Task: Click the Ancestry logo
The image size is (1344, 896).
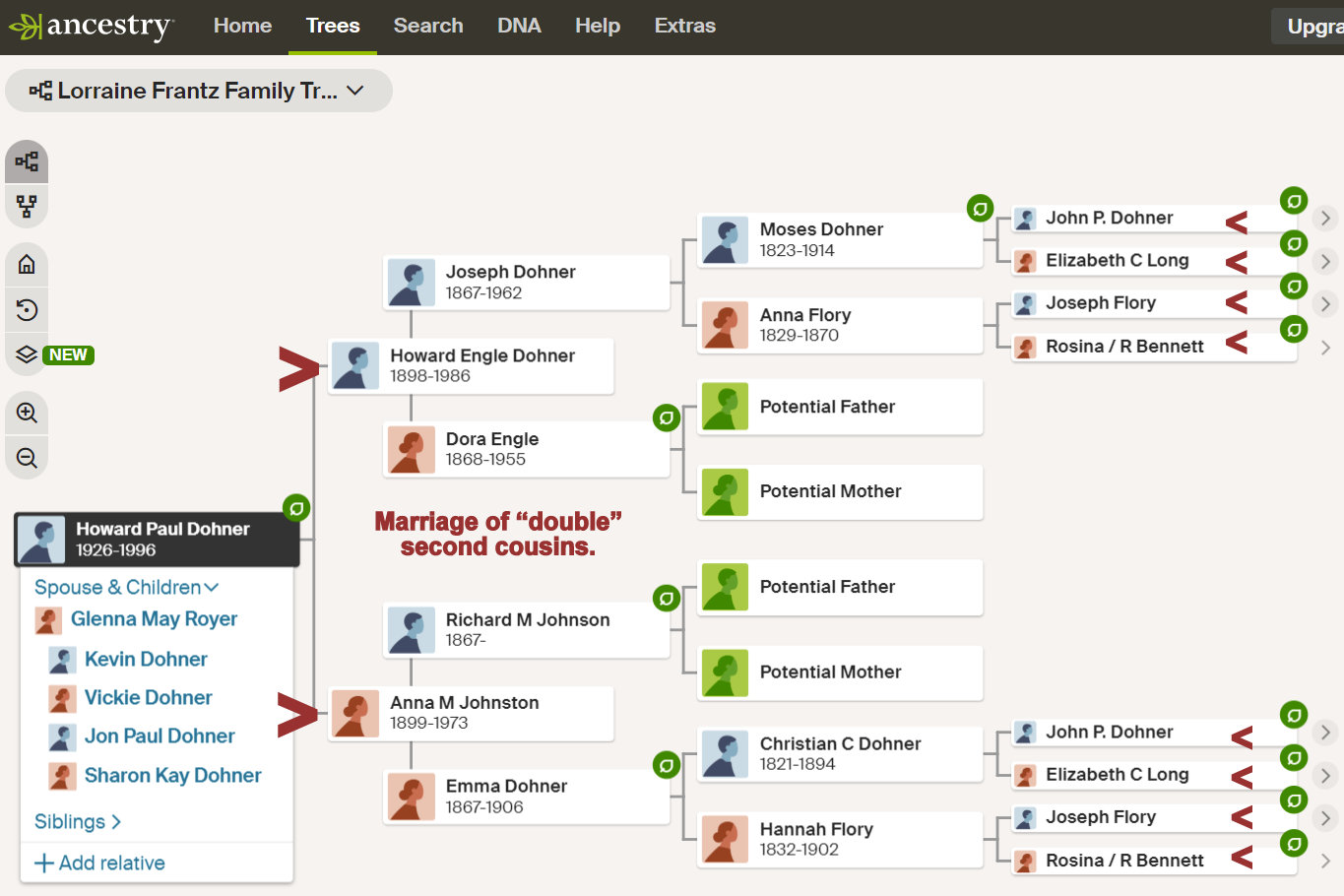Action: pyautogui.click(x=92, y=27)
